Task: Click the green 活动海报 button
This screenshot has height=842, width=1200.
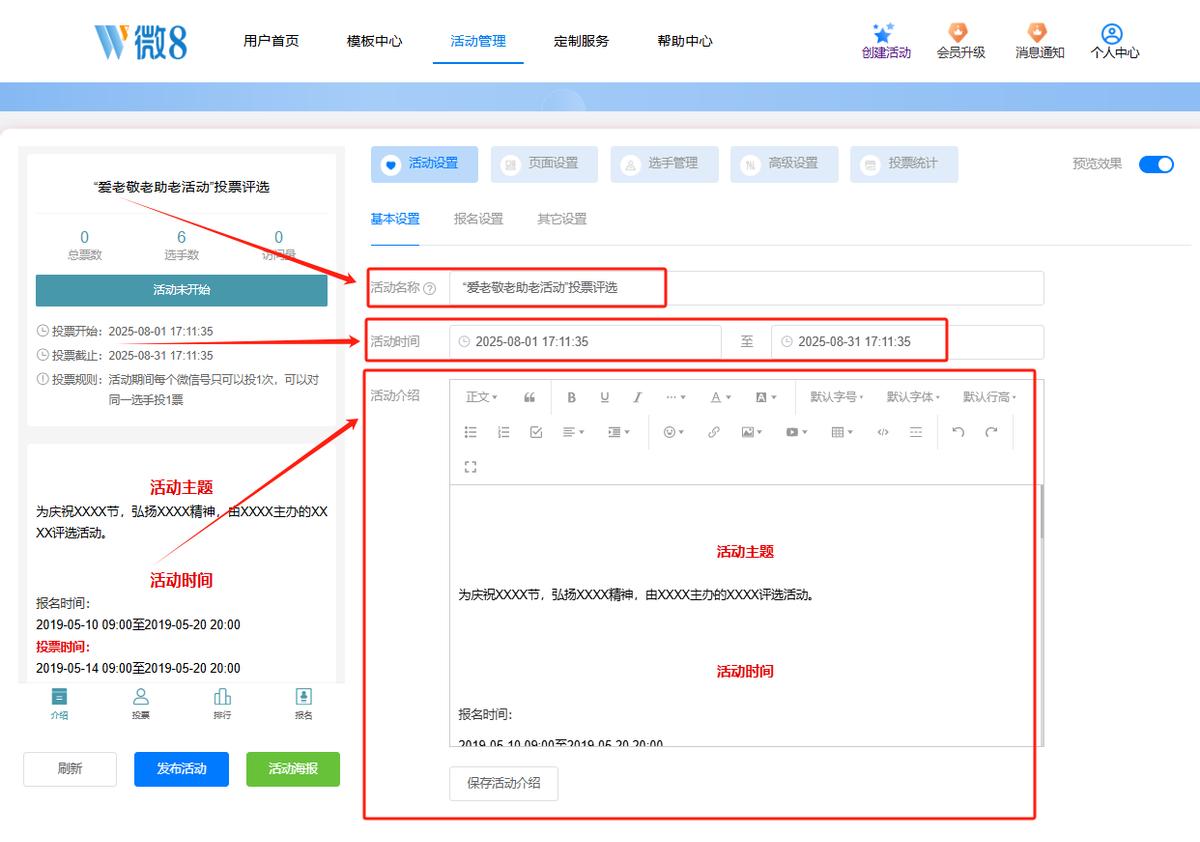Action: [x=293, y=769]
